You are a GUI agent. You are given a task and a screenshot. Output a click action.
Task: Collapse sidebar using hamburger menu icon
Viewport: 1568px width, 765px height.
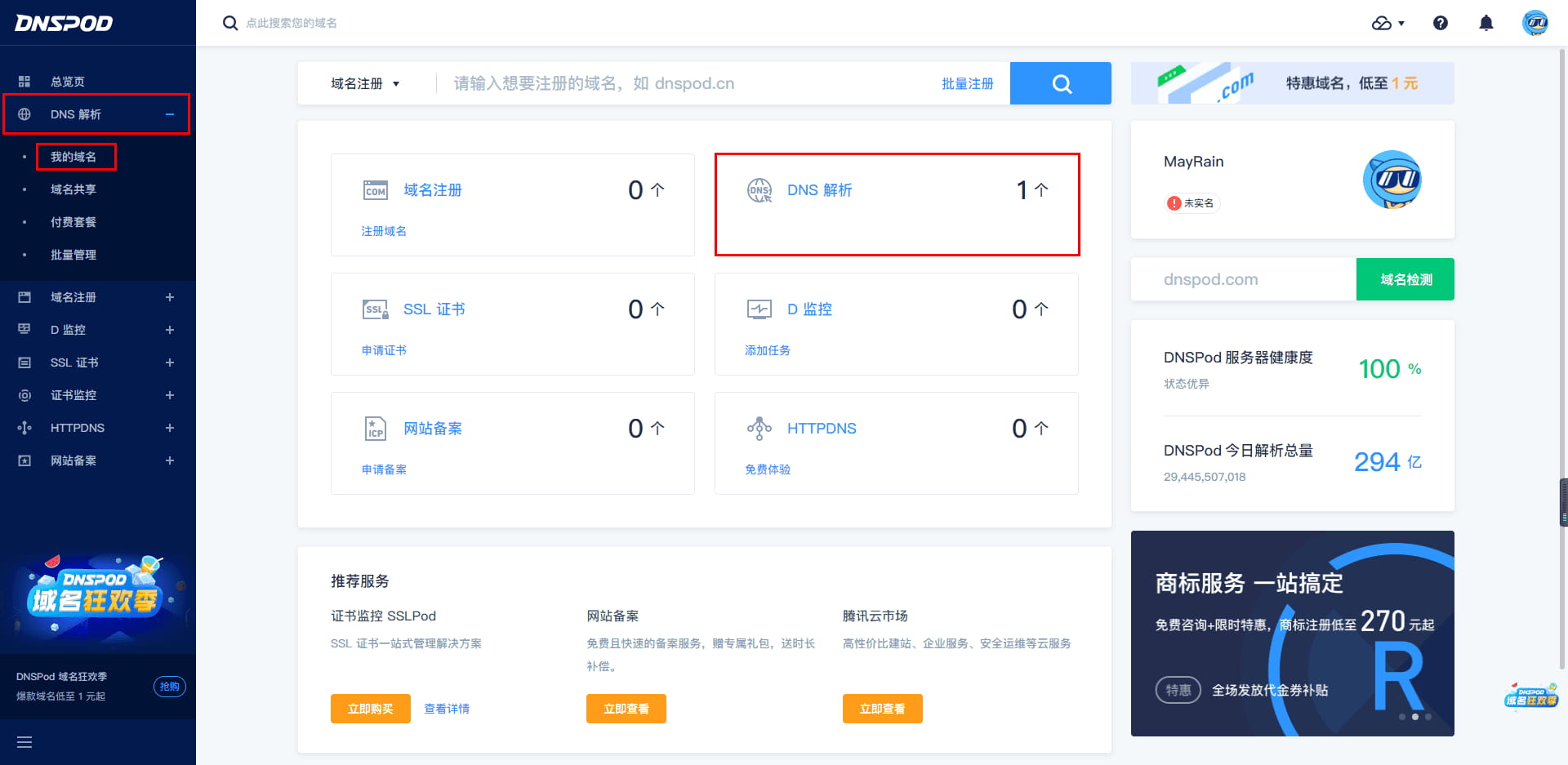[24, 742]
